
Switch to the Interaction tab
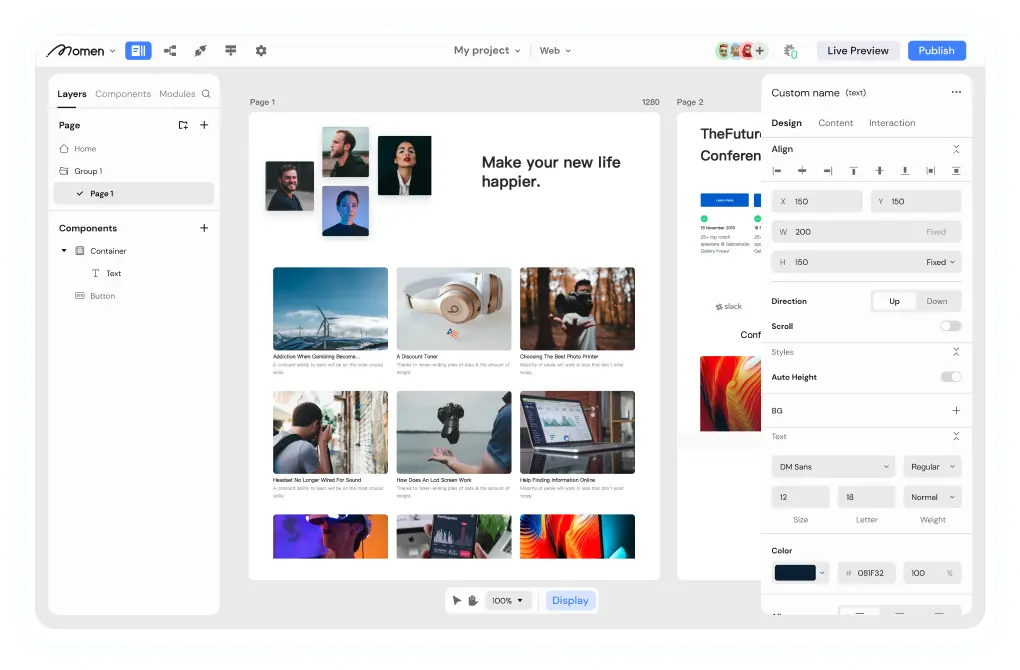pos(892,123)
